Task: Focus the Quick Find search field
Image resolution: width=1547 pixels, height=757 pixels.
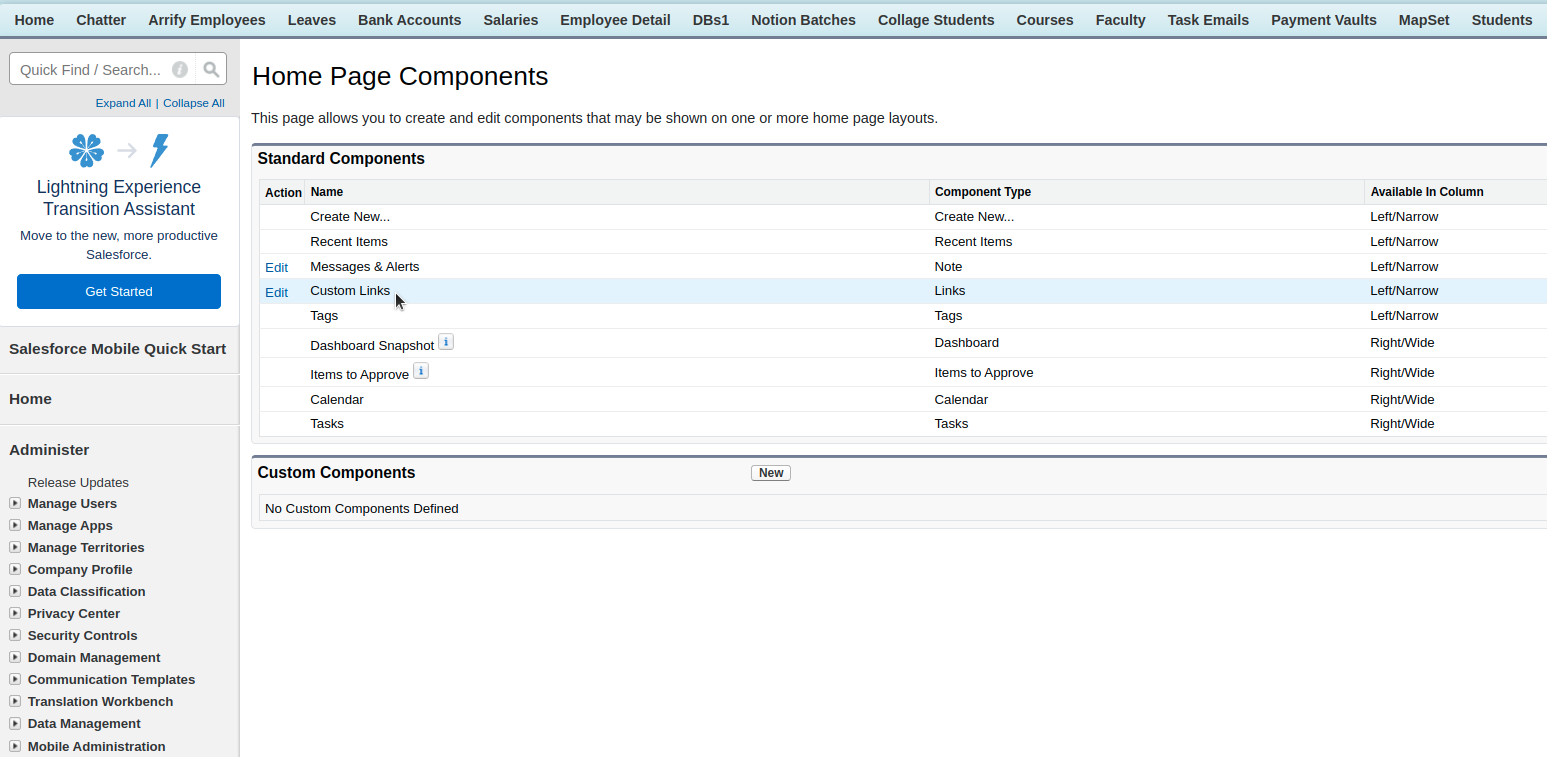Action: click(x=92, y=69)
